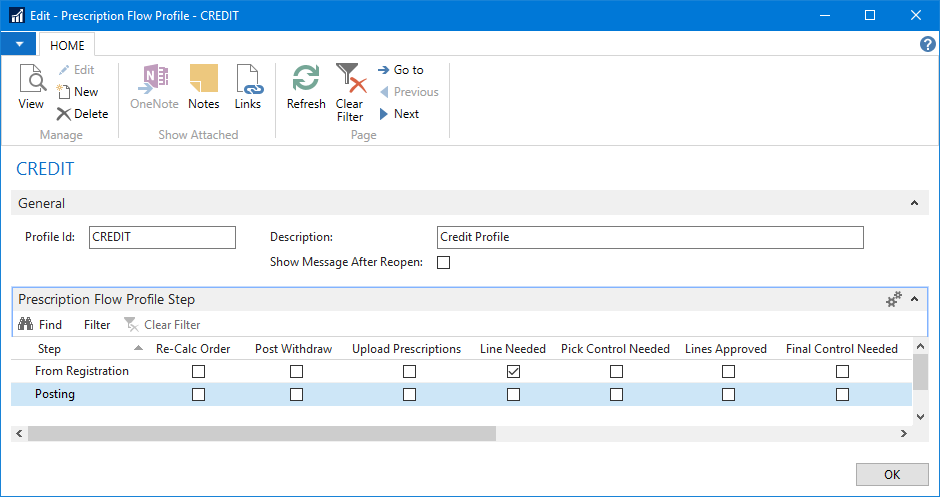Click the Next record arrow
Image resolution: width=940 pixels, height=497 pixels.
[398, 114]
